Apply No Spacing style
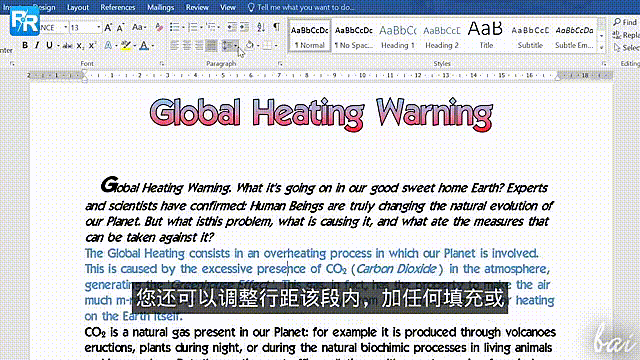640x360 pixels. coord(353,36)
